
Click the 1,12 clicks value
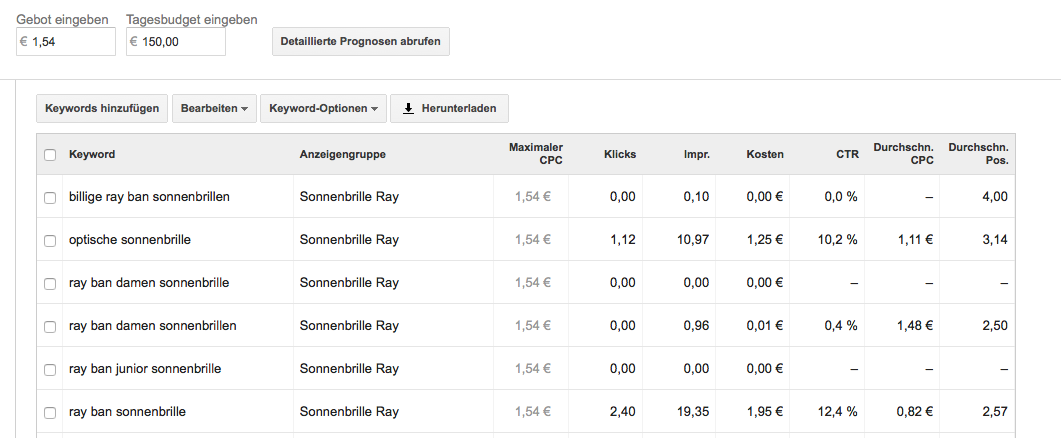coord(623,240)
